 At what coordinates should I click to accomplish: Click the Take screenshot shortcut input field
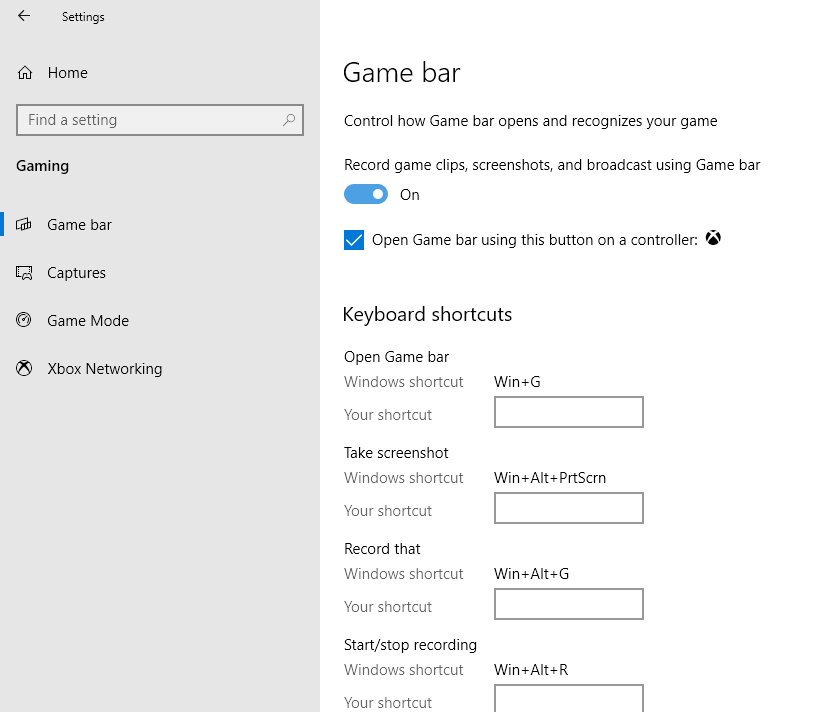click(568, 508)
